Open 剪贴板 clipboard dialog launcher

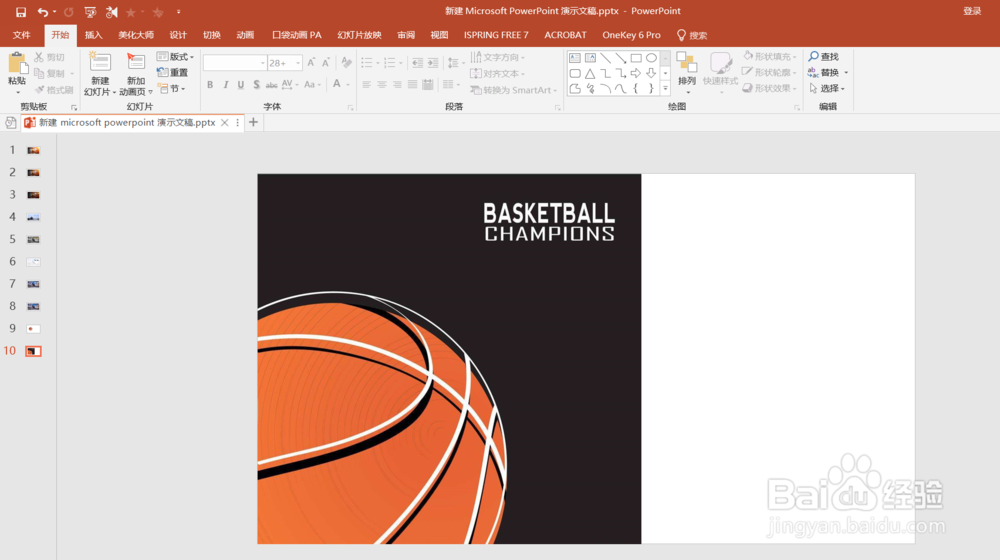point(74,108)
